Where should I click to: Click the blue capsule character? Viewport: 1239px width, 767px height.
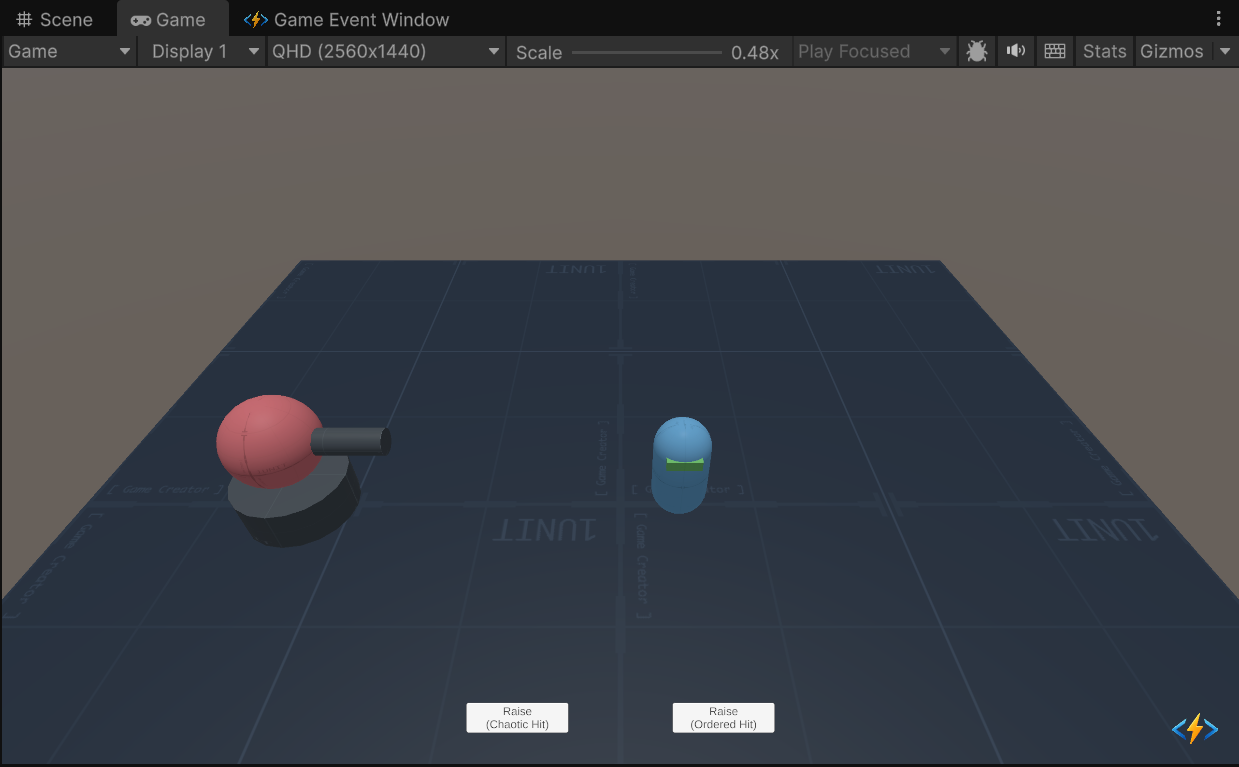pyautogui.click(x=681, y=465)
